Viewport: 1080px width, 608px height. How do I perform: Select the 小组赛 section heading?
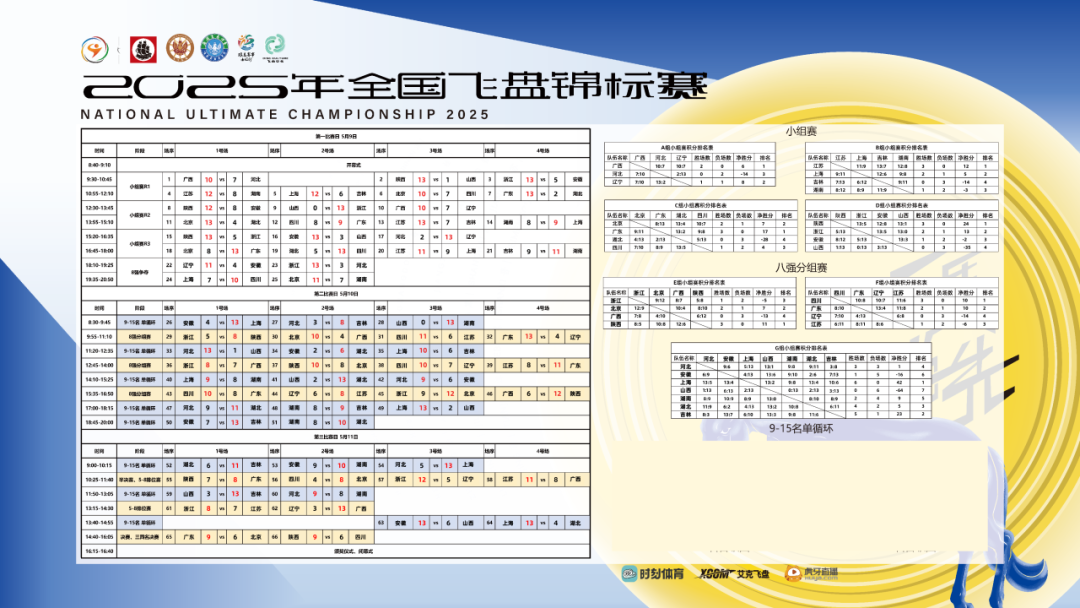(x=800, y=131)
